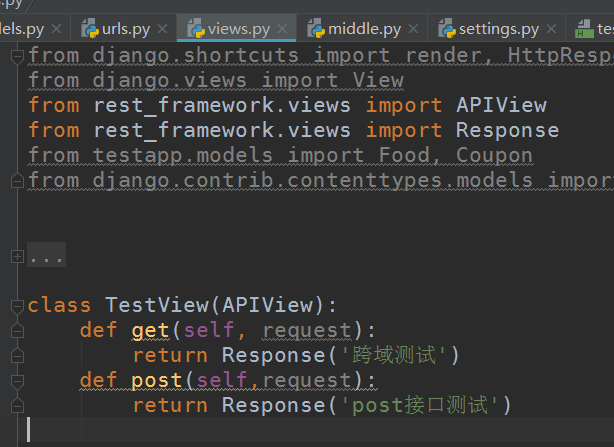This screenshot has width=614, height=447.
Task: Close the urls.py editor tab
Action: tap(162, 29)
